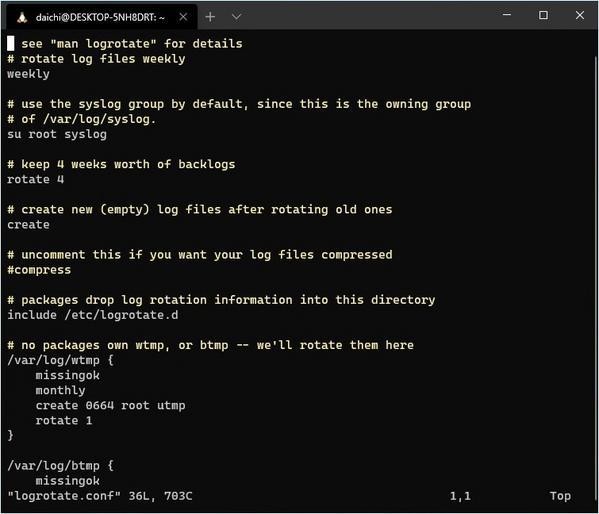Open a new terminal tab
This screenshot has width=599, height=514.
210,17
